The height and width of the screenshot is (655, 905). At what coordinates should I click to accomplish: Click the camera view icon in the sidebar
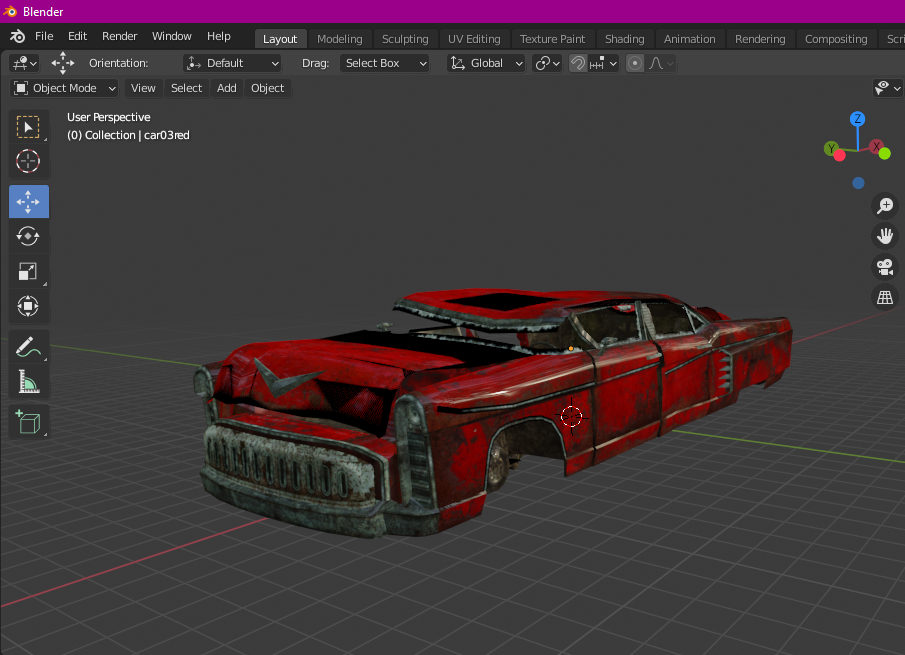(884, 267)
